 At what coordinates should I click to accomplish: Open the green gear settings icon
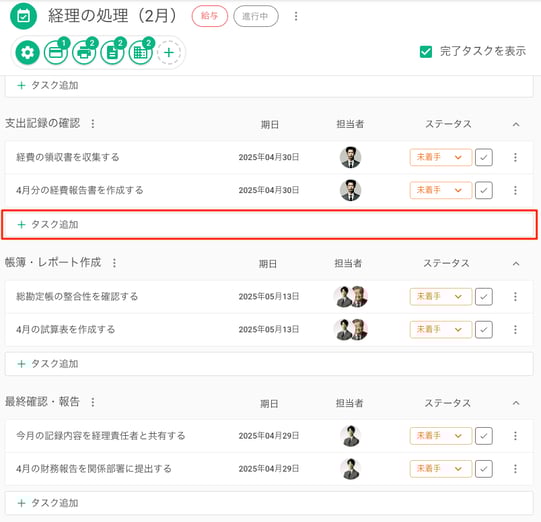(27, 52)
